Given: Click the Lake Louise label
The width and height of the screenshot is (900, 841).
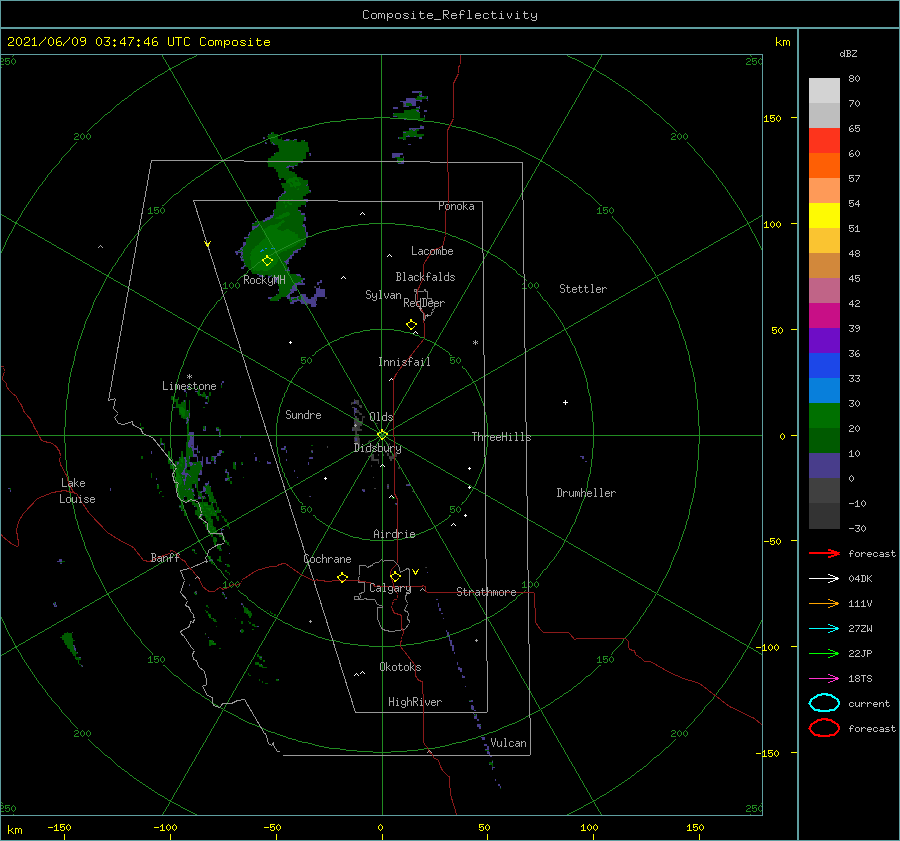Looking at the screenshot, I should pyautogui.click(x=77, y=491).
